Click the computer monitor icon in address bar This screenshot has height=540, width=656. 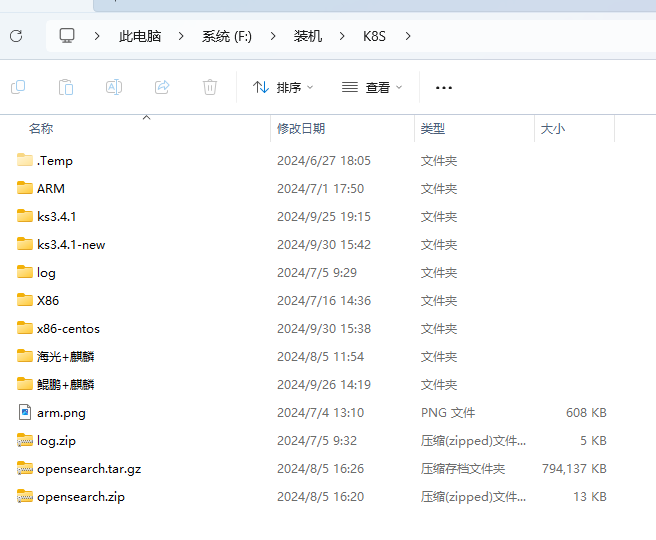67,36
